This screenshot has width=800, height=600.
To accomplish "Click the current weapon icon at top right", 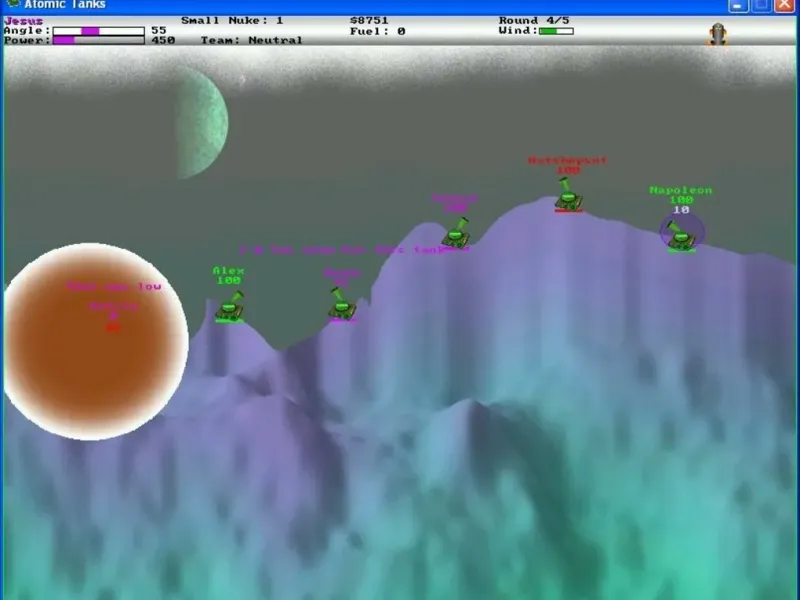I will click(x=717, y=34).
